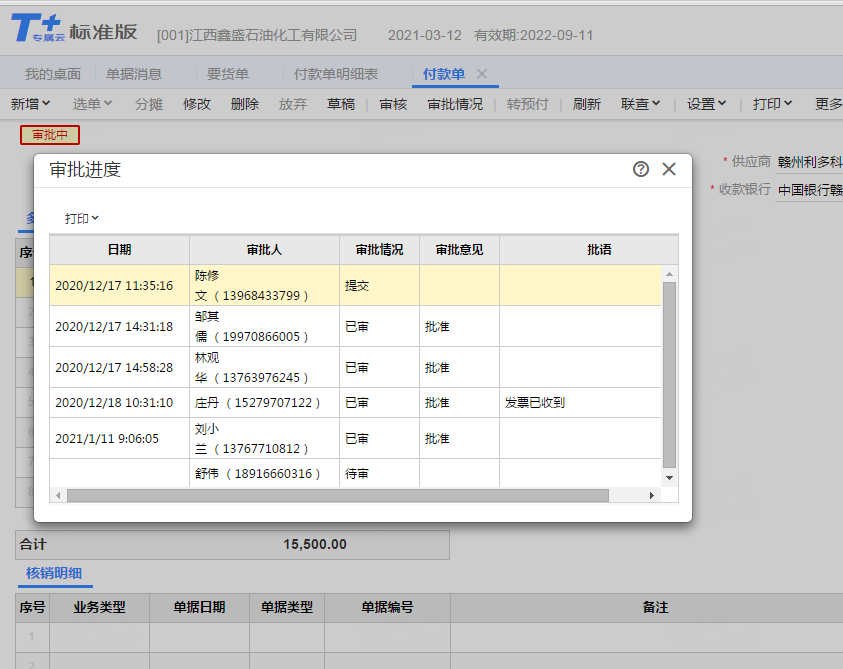Click the 刷新 toolbar button

587,104
